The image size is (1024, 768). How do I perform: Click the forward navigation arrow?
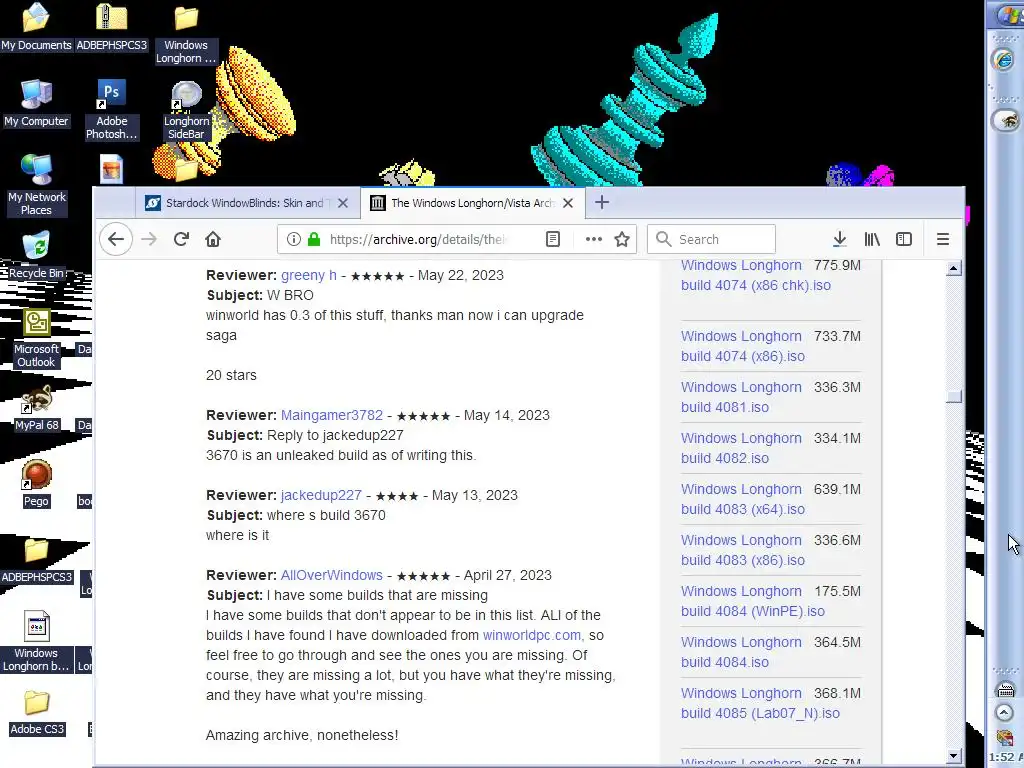(149, 239)
